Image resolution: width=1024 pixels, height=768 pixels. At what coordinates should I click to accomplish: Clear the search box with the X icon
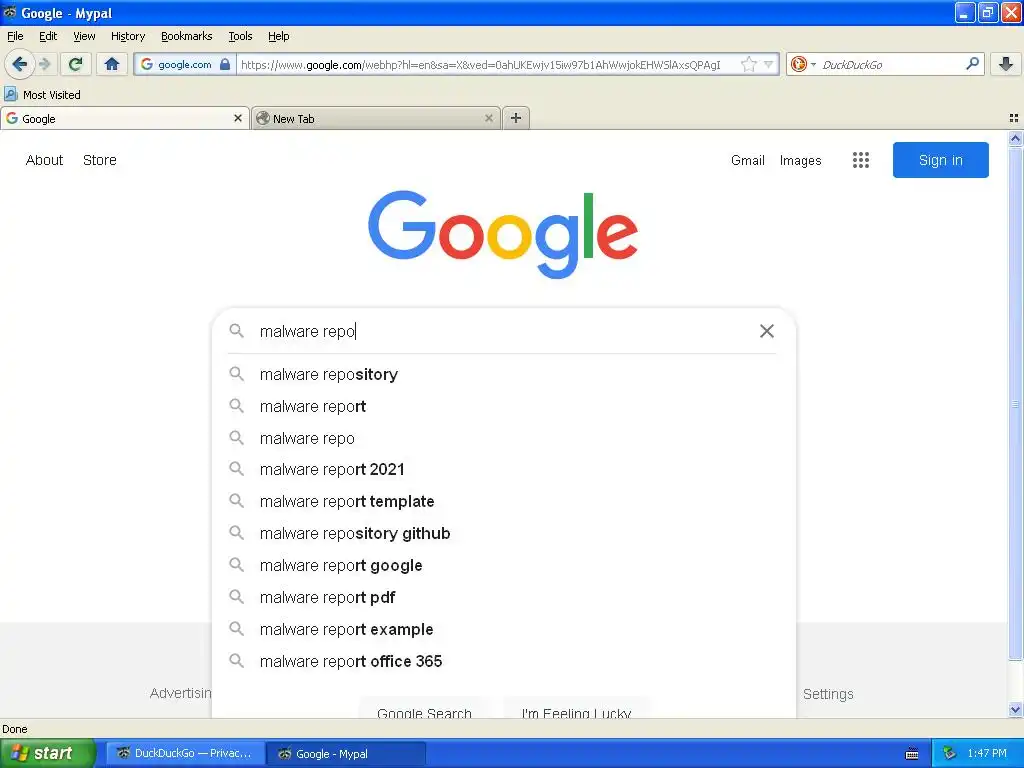pyautogui.click(x=767, y=331)
